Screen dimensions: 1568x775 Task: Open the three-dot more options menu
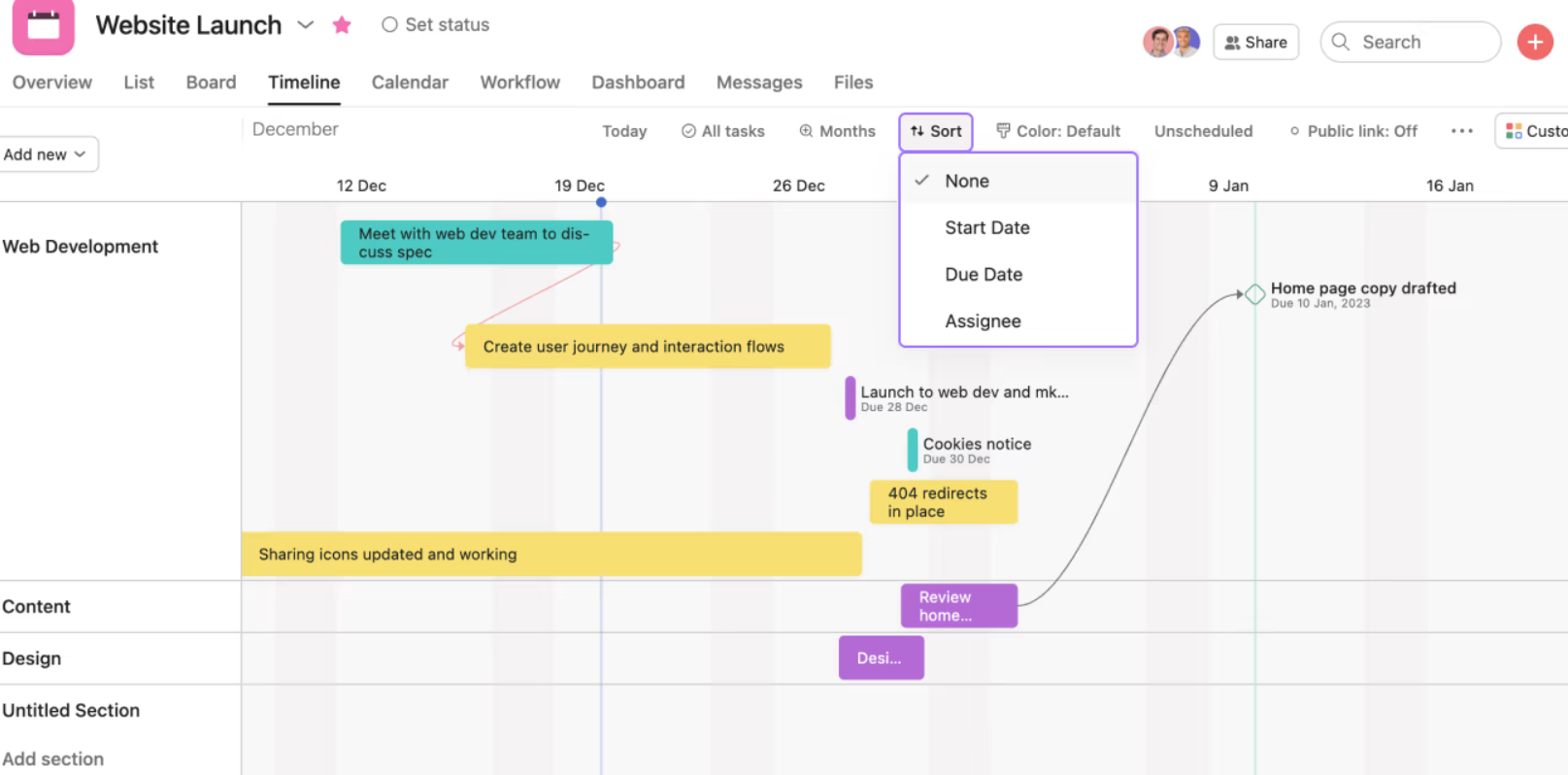pyautogui.click(x=1462, y=131)
